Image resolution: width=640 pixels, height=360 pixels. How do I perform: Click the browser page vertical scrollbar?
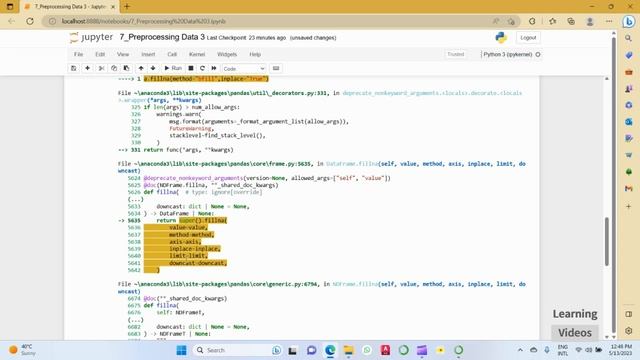(613, 186)
